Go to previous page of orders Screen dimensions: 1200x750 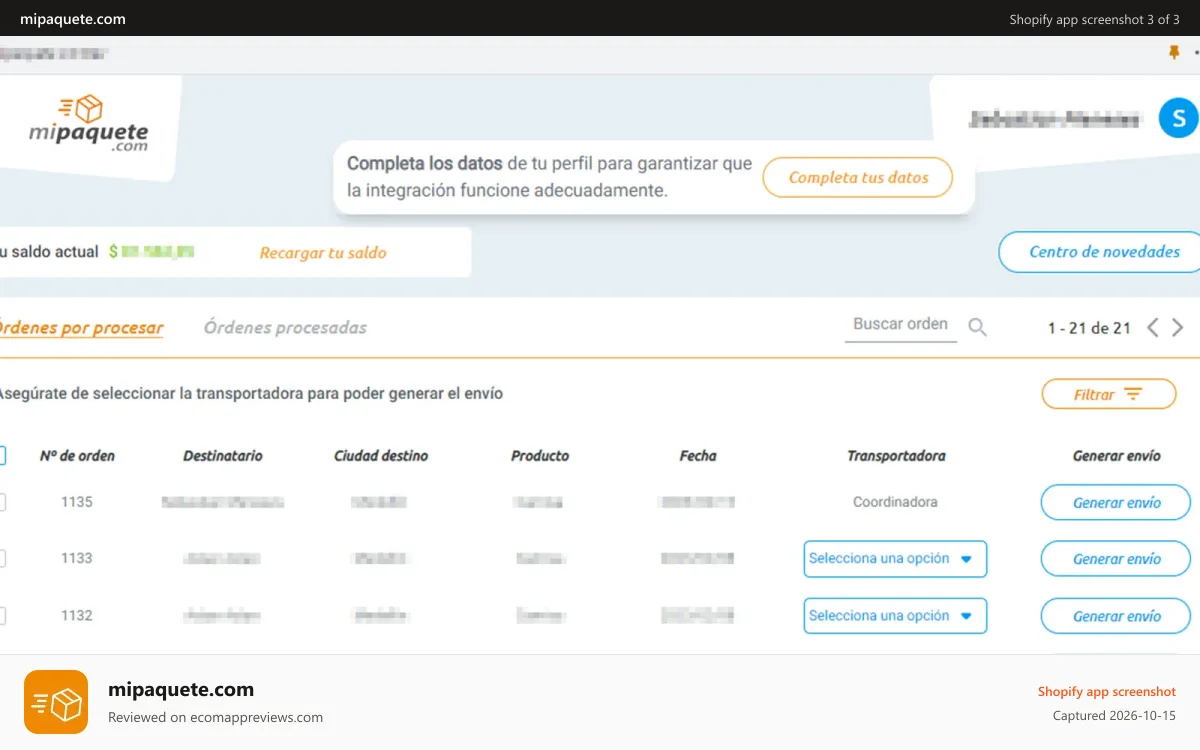(x=1152, y=327)
